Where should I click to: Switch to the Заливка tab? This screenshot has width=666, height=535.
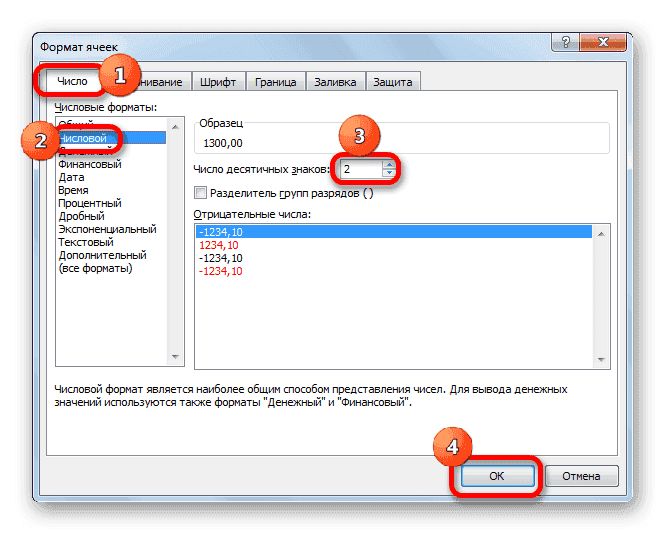pos(335,82)
